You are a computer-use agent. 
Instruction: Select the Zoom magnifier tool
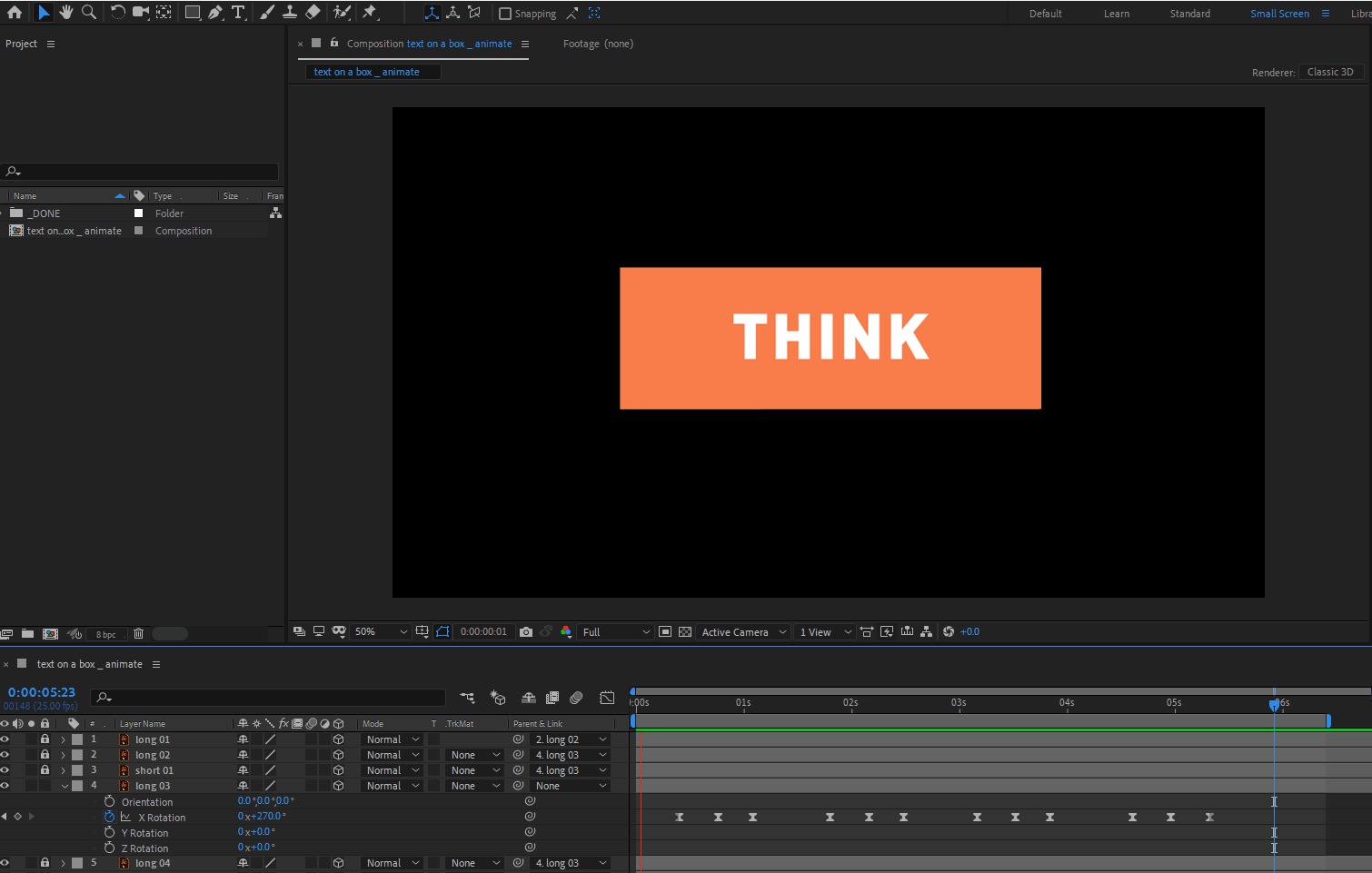coord(89,13)
